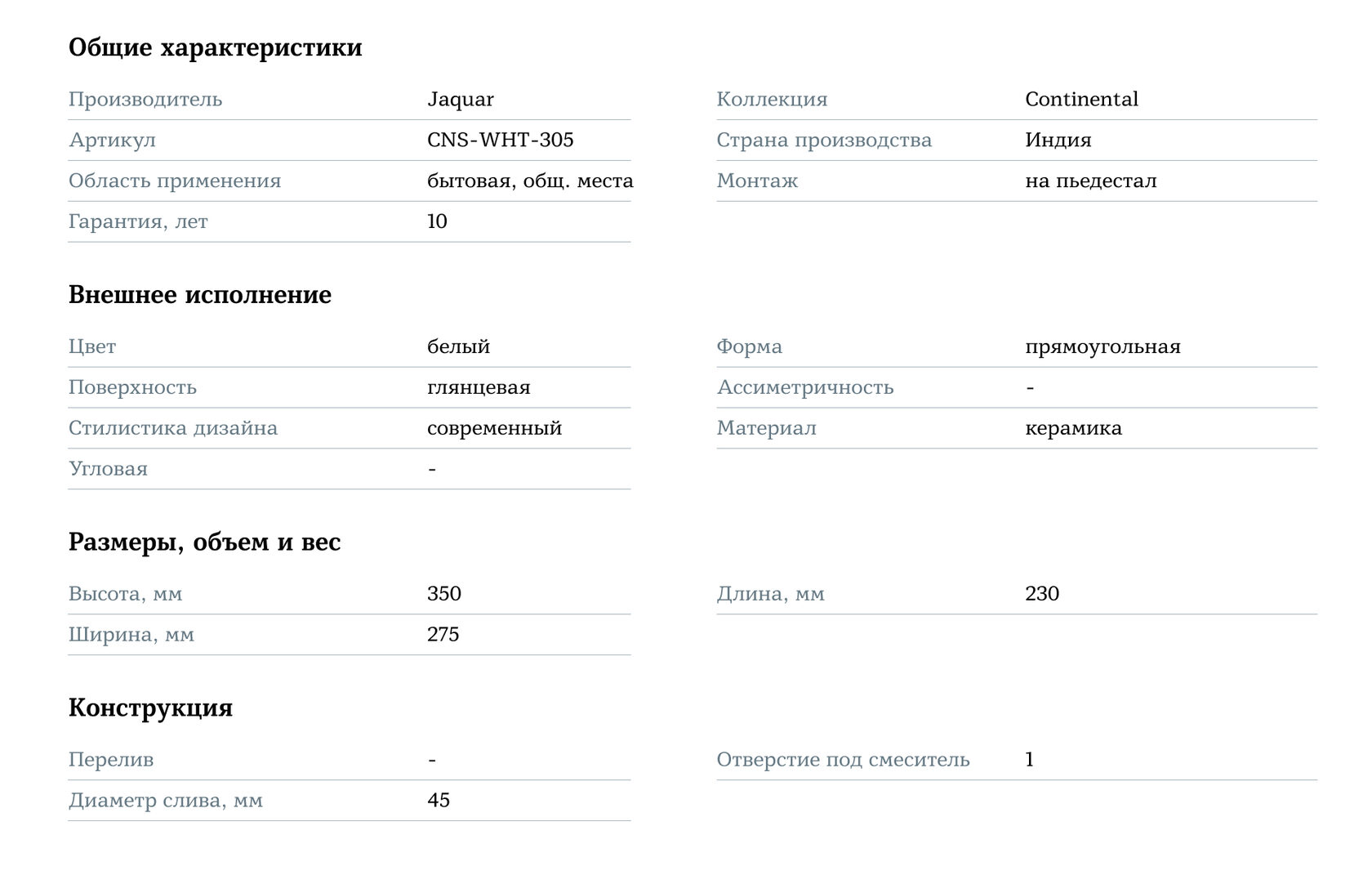Click the country value "Индия"
Screen dimensions: 1372x884
tap(1058, 141)
